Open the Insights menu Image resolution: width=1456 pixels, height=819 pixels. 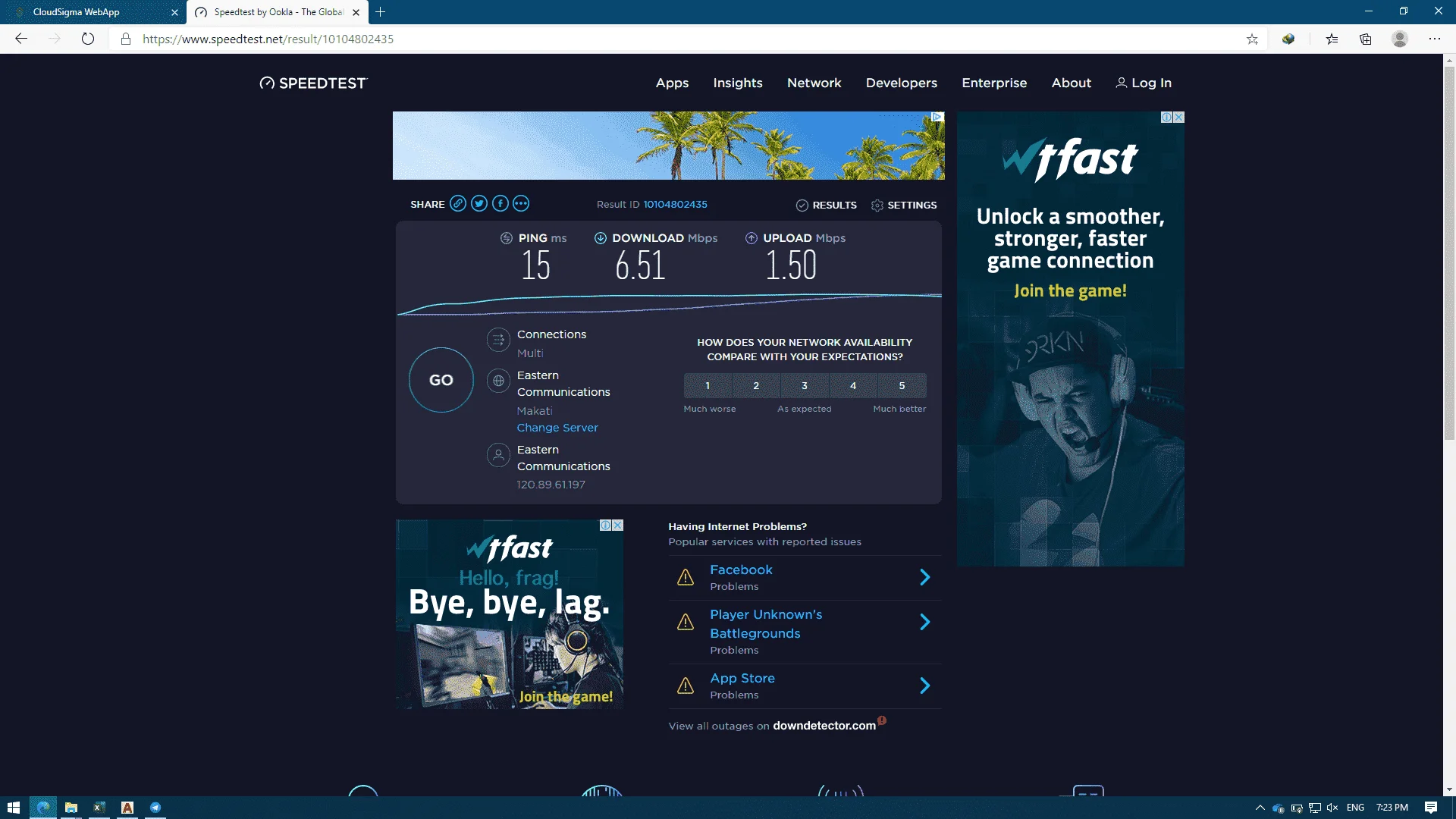click(x=738, y=83)
